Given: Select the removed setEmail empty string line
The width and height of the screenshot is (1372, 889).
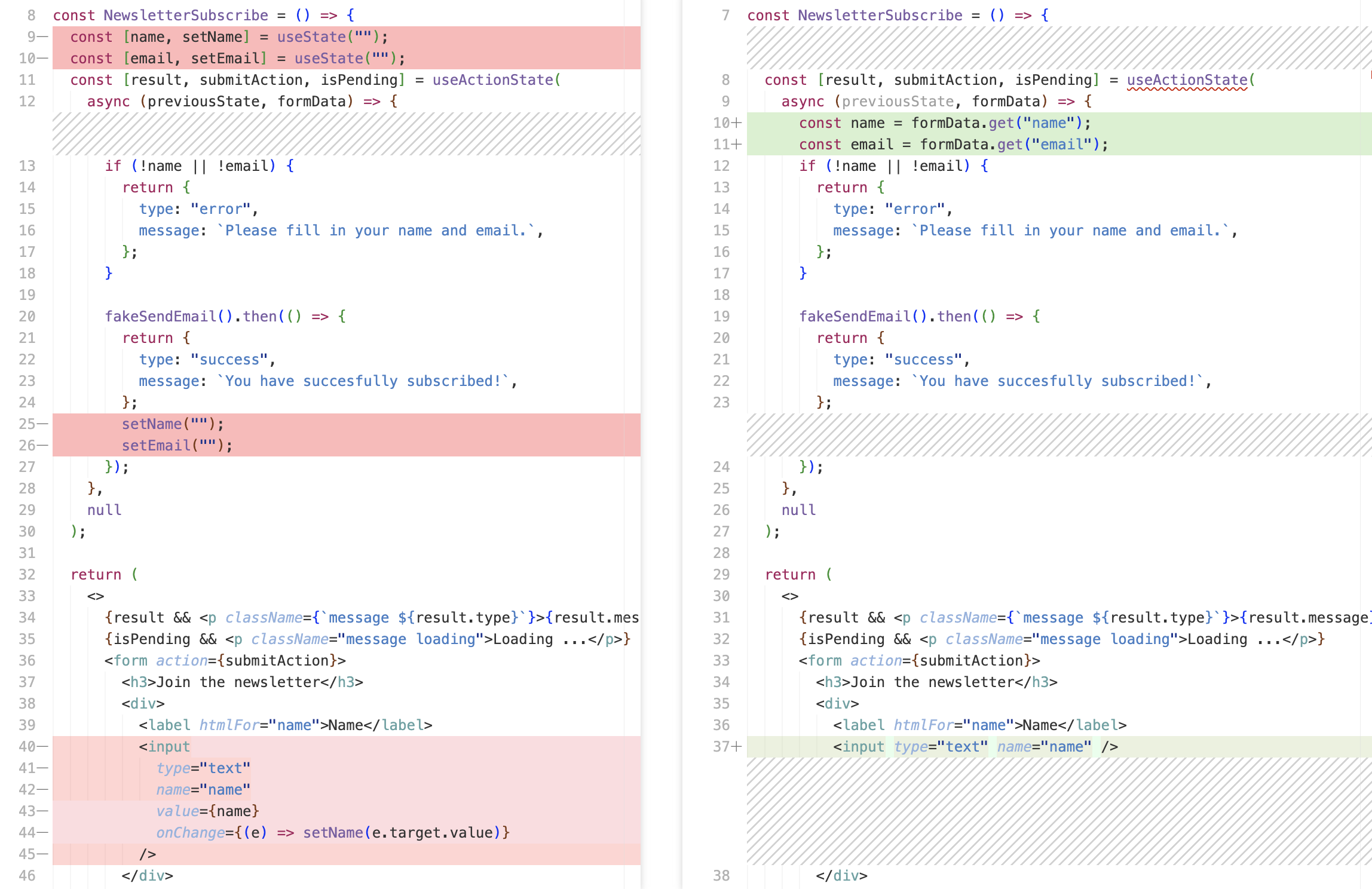Looking at the screenshot, I should pos(177,445).
